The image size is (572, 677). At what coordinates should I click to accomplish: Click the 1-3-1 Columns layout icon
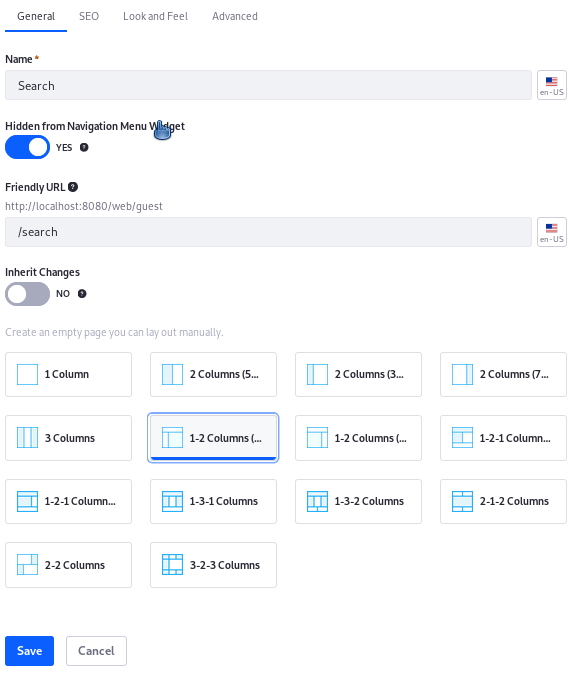point(172,501)
